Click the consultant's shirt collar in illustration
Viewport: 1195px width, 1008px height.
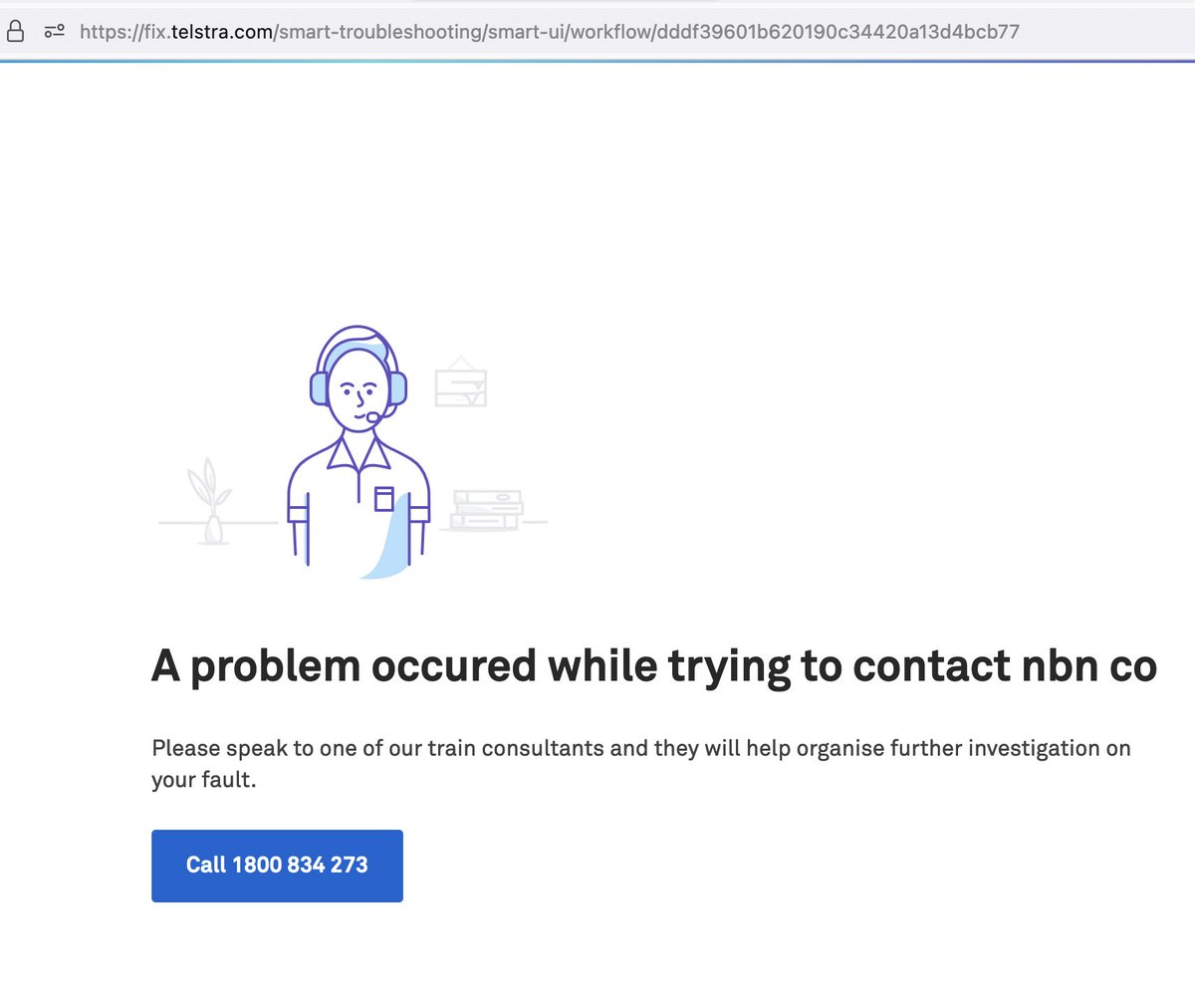(358, 452)
